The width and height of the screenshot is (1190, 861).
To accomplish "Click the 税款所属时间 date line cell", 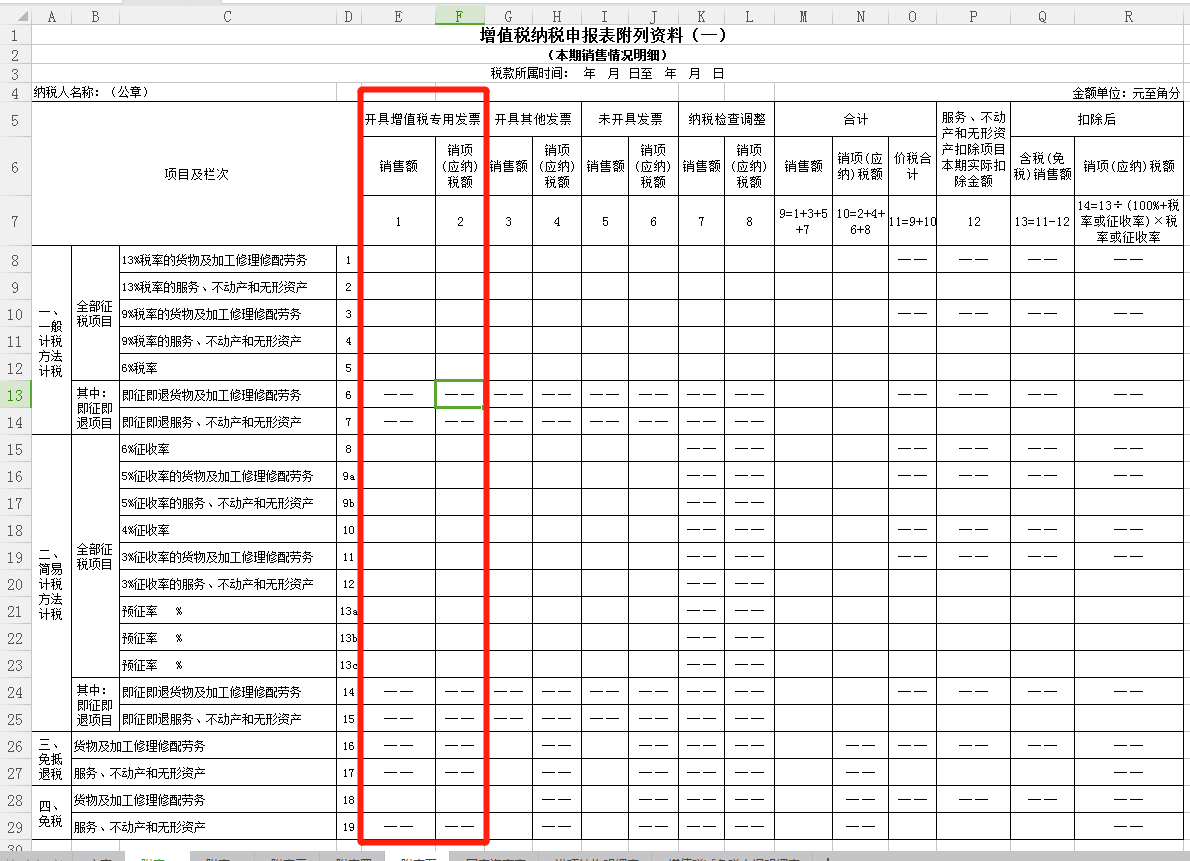I will pyautogui.click(x=606, y=73).
